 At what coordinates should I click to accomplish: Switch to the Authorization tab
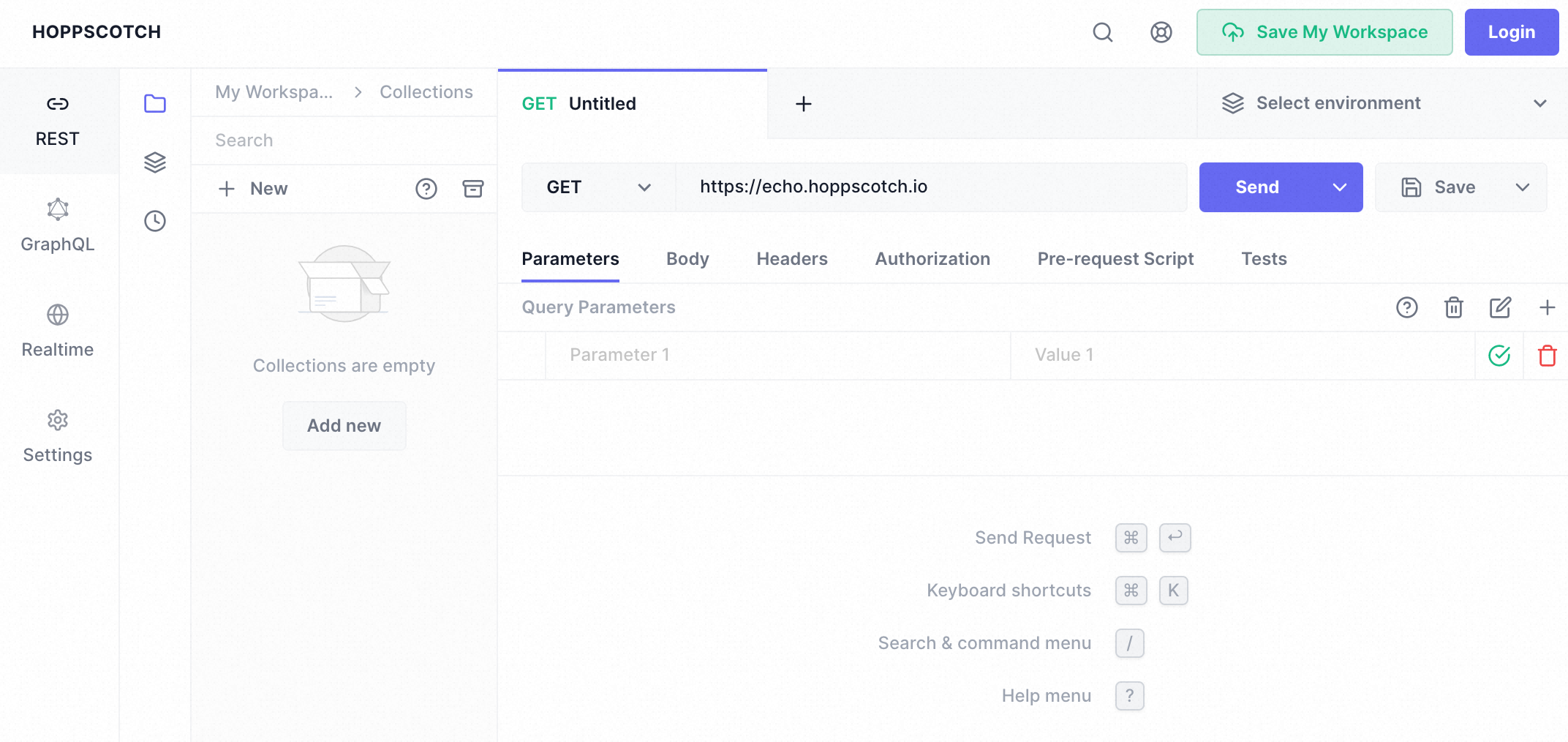click(x=932, y=259)
